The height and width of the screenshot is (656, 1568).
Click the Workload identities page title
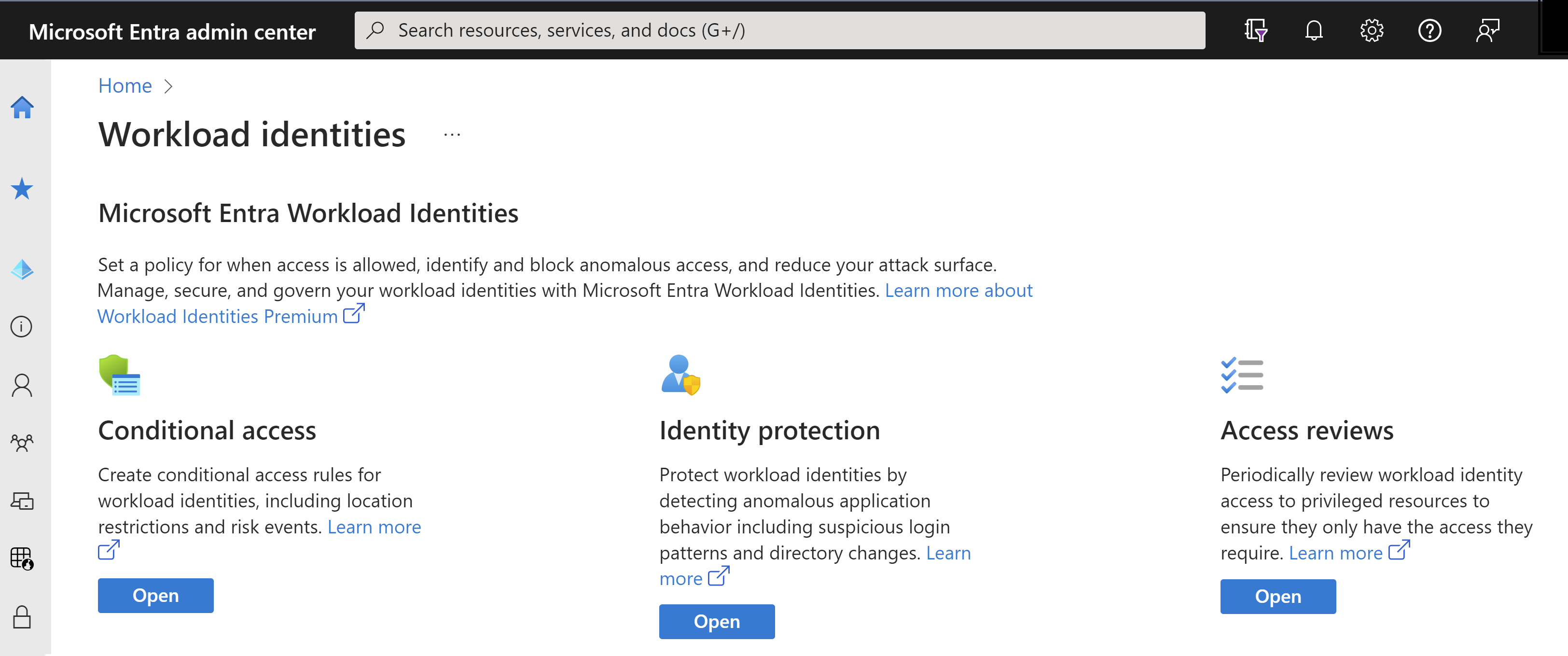252,135
